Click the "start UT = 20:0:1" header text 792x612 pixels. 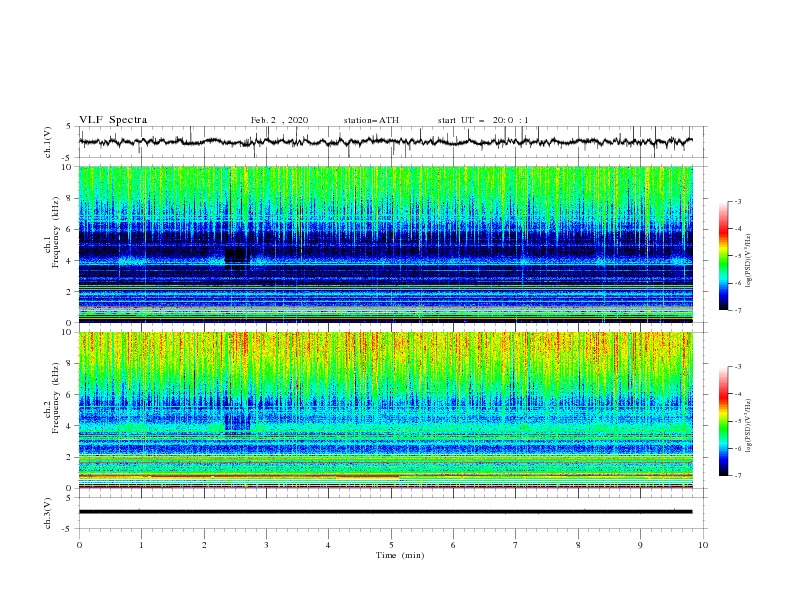[483, 120]
